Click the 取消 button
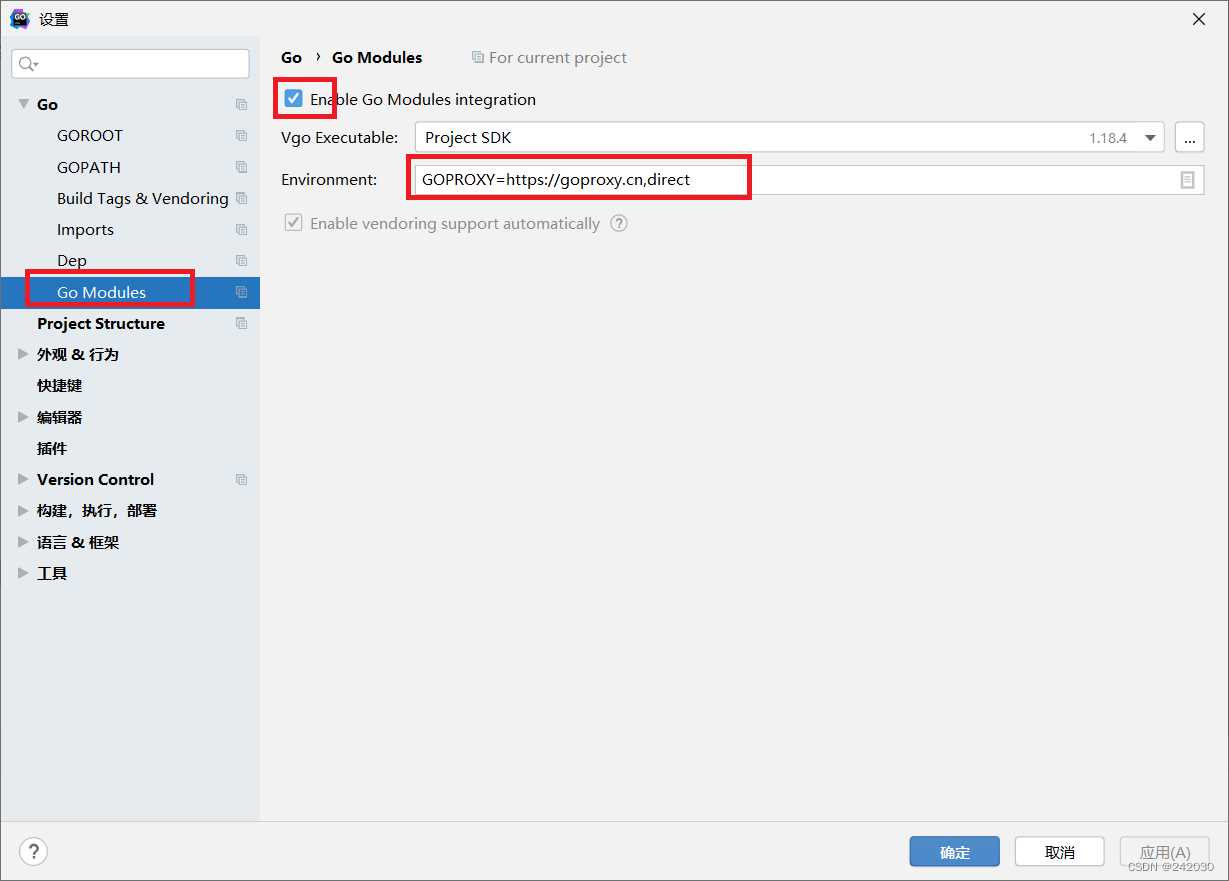 pos(1060,852)
